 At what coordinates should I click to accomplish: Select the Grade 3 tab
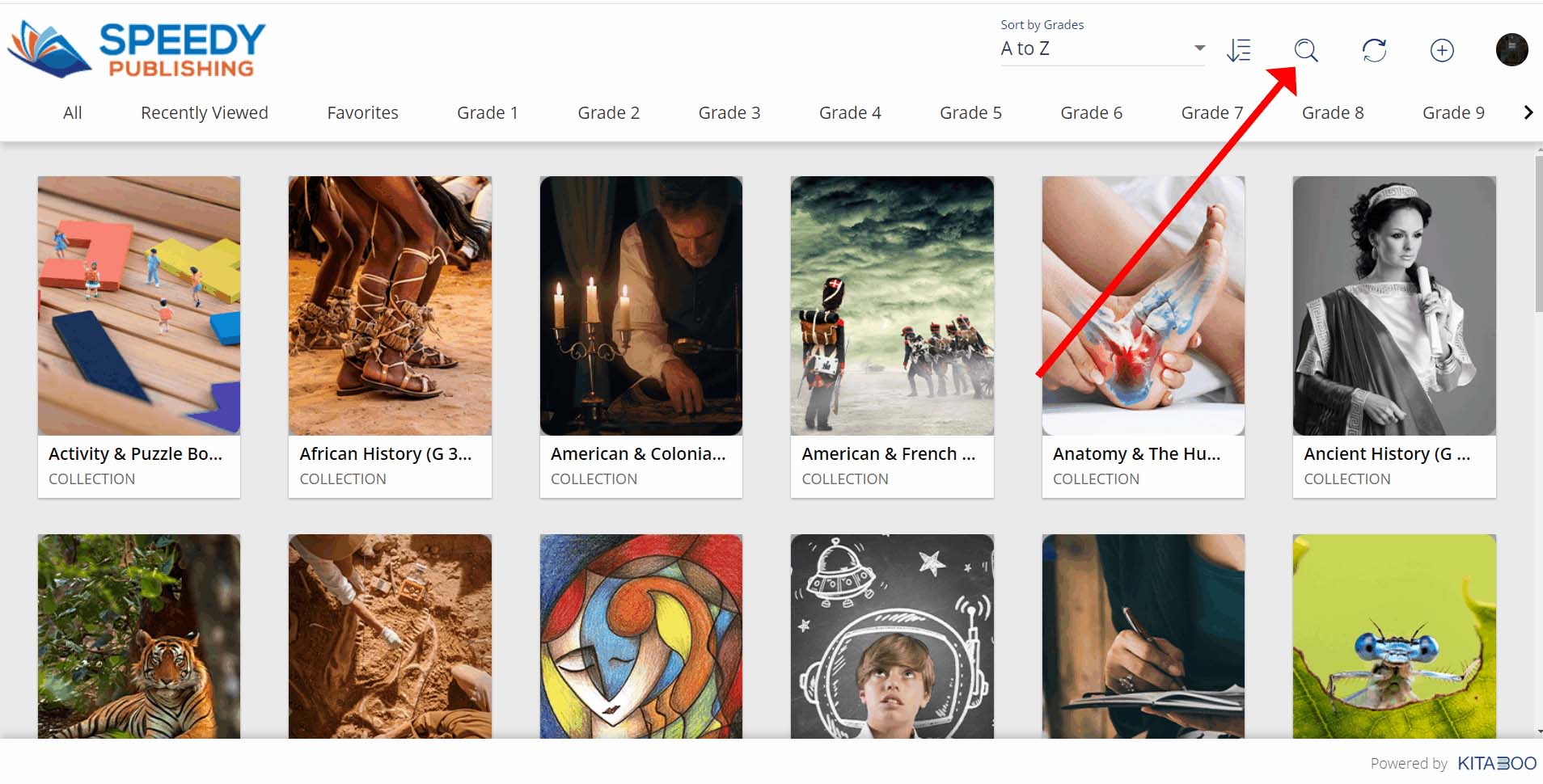[729, 112]
